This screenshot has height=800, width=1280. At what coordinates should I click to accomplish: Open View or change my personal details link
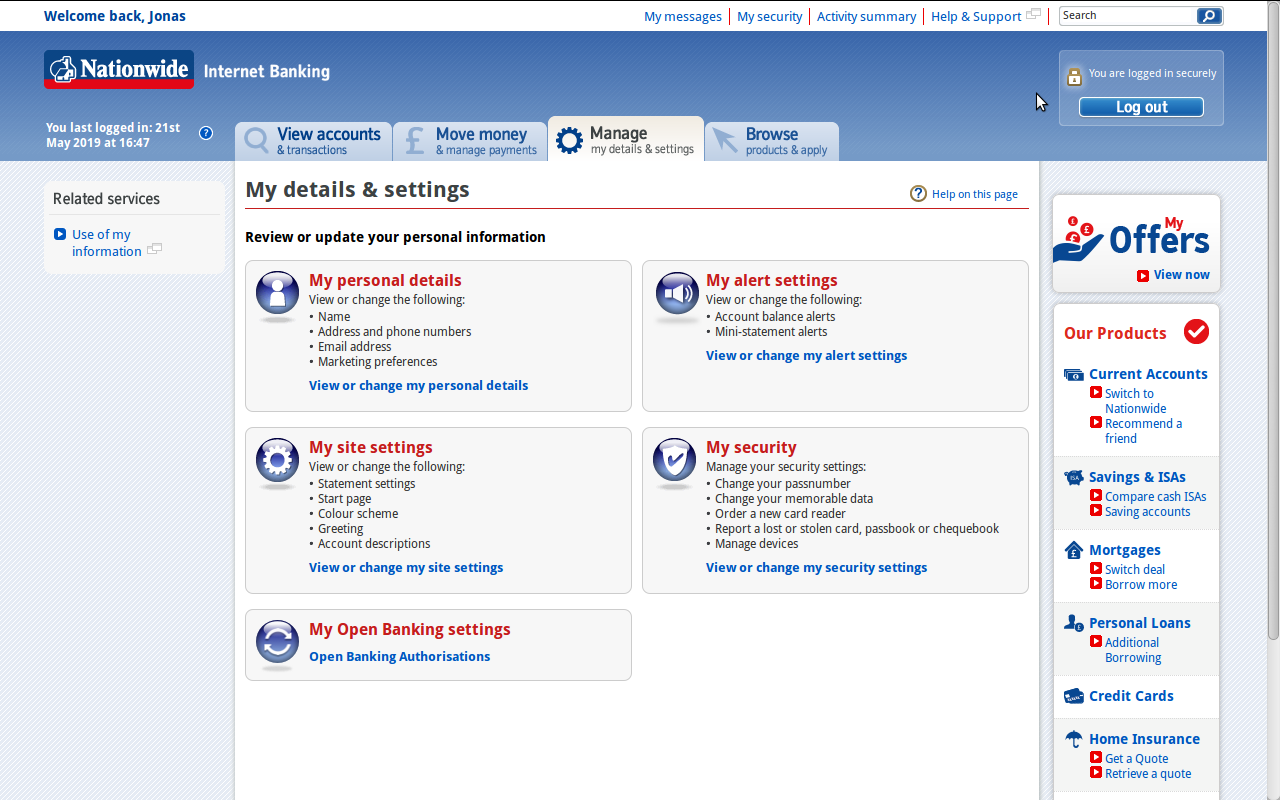[418, 385]
